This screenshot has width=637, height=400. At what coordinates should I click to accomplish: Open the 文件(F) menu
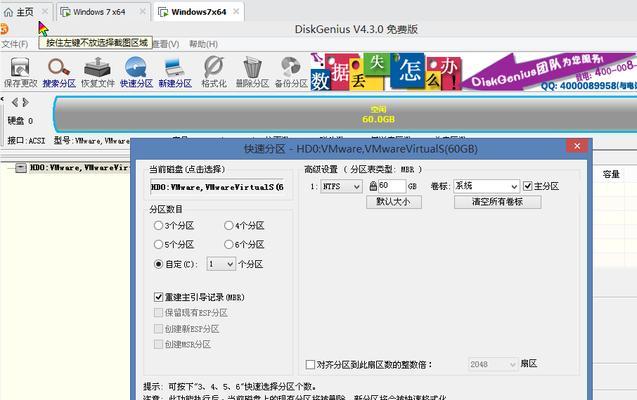click(x=15, y=44)
